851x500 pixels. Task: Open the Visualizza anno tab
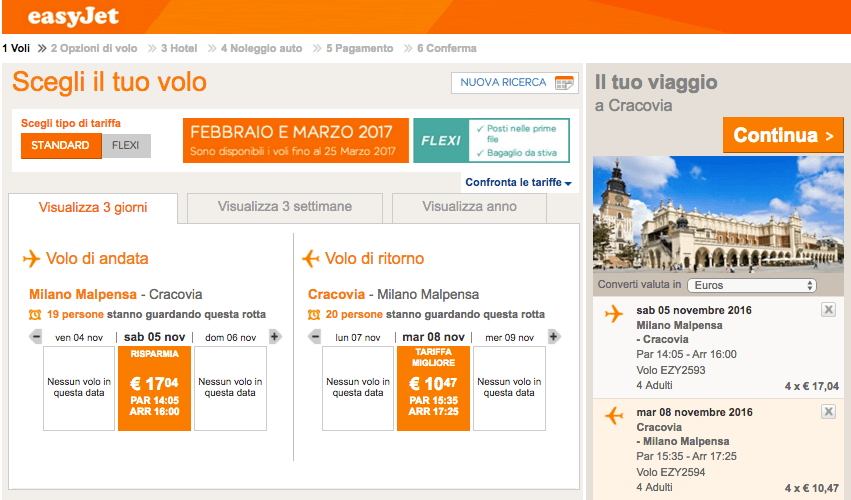[469, 207]
